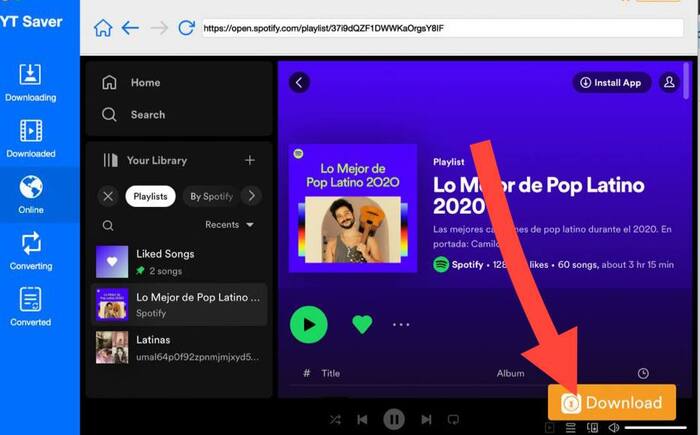Screen dimensions: 700x435
Task: Select the Online globe tab
Action: pos(30,195)
